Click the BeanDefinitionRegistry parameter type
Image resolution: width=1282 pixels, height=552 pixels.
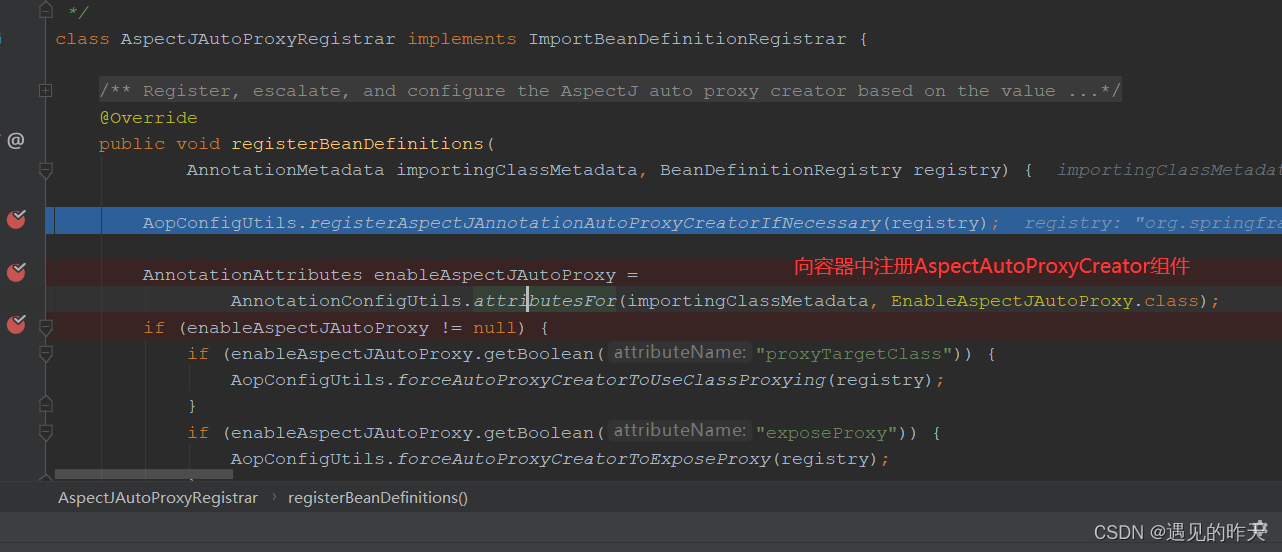780,170
